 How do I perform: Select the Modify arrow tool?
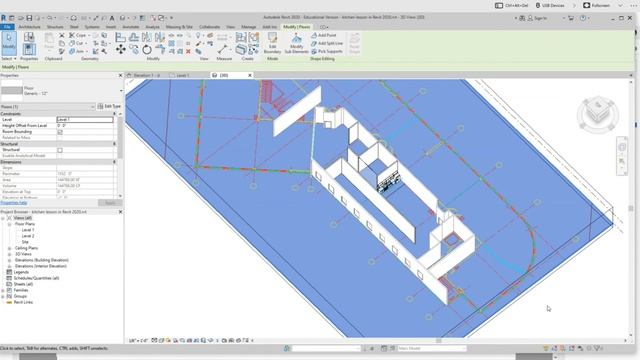tap(9, 43)
